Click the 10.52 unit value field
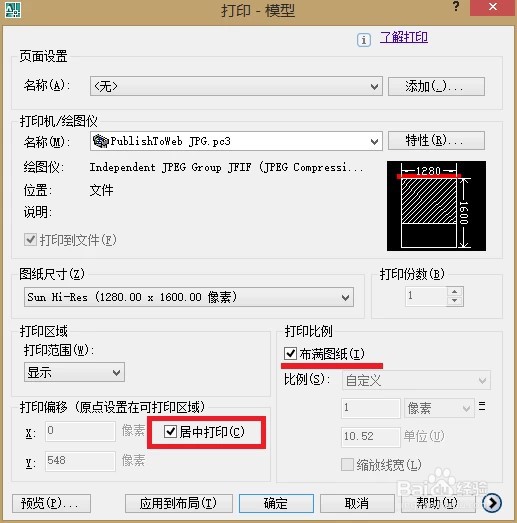Viewport: 517px width, 523px height. click(371, 437)
